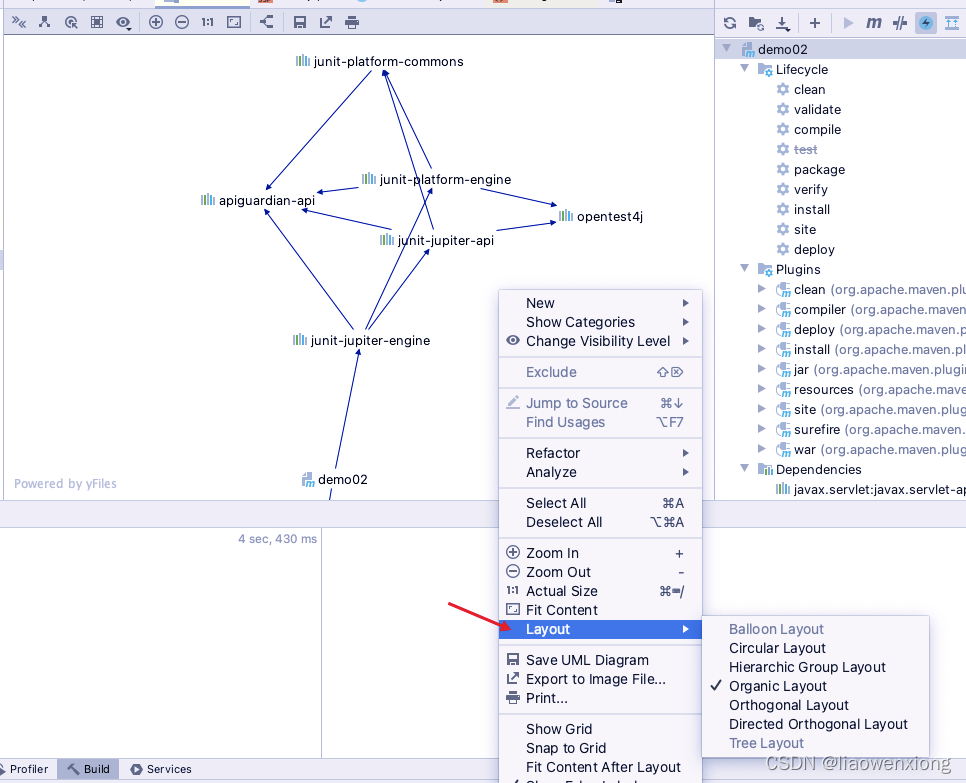The image size is (966, 783).
Task: Open the Services tool window tab
Action: (161, 769)
